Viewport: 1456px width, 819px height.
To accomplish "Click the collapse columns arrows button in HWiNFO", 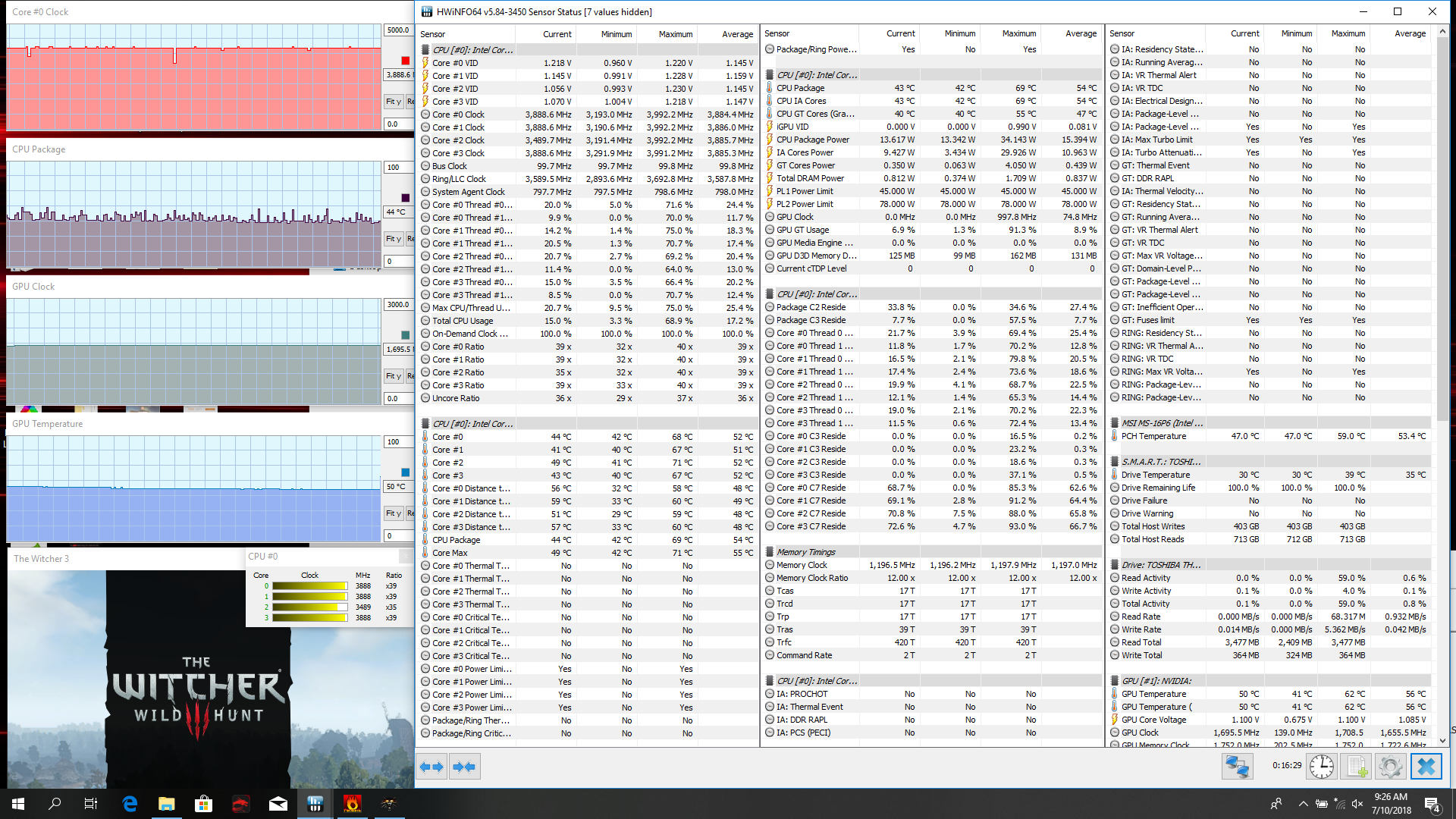I will point(464,767).
